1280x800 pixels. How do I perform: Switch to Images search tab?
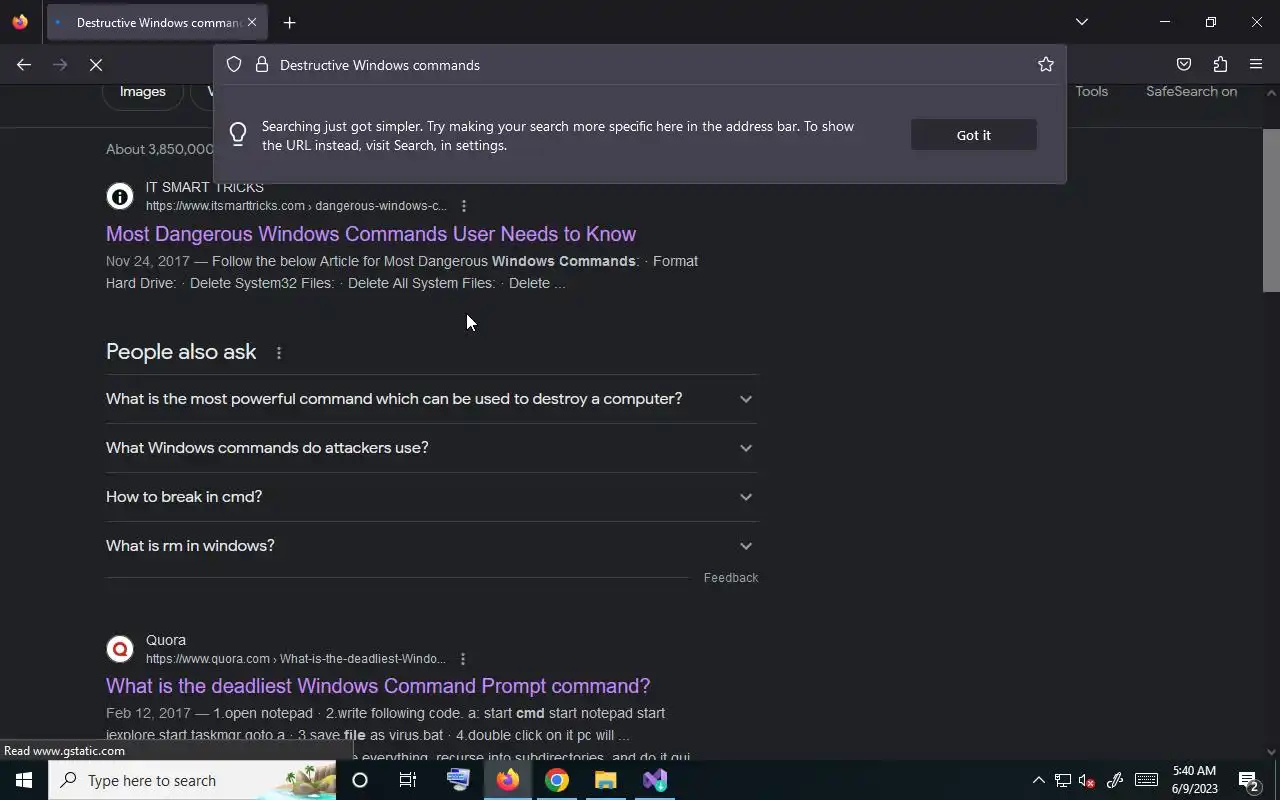(x=143, y=91)
